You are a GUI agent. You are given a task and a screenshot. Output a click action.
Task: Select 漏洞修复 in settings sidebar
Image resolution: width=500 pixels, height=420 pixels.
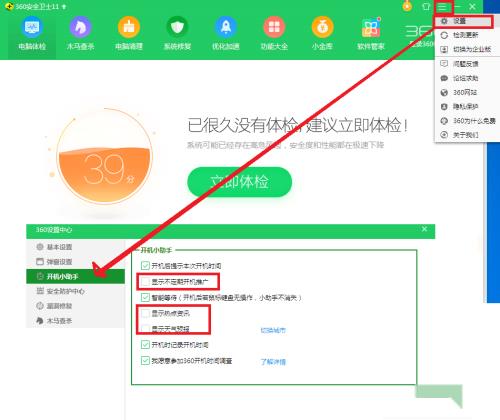[76, 306]
